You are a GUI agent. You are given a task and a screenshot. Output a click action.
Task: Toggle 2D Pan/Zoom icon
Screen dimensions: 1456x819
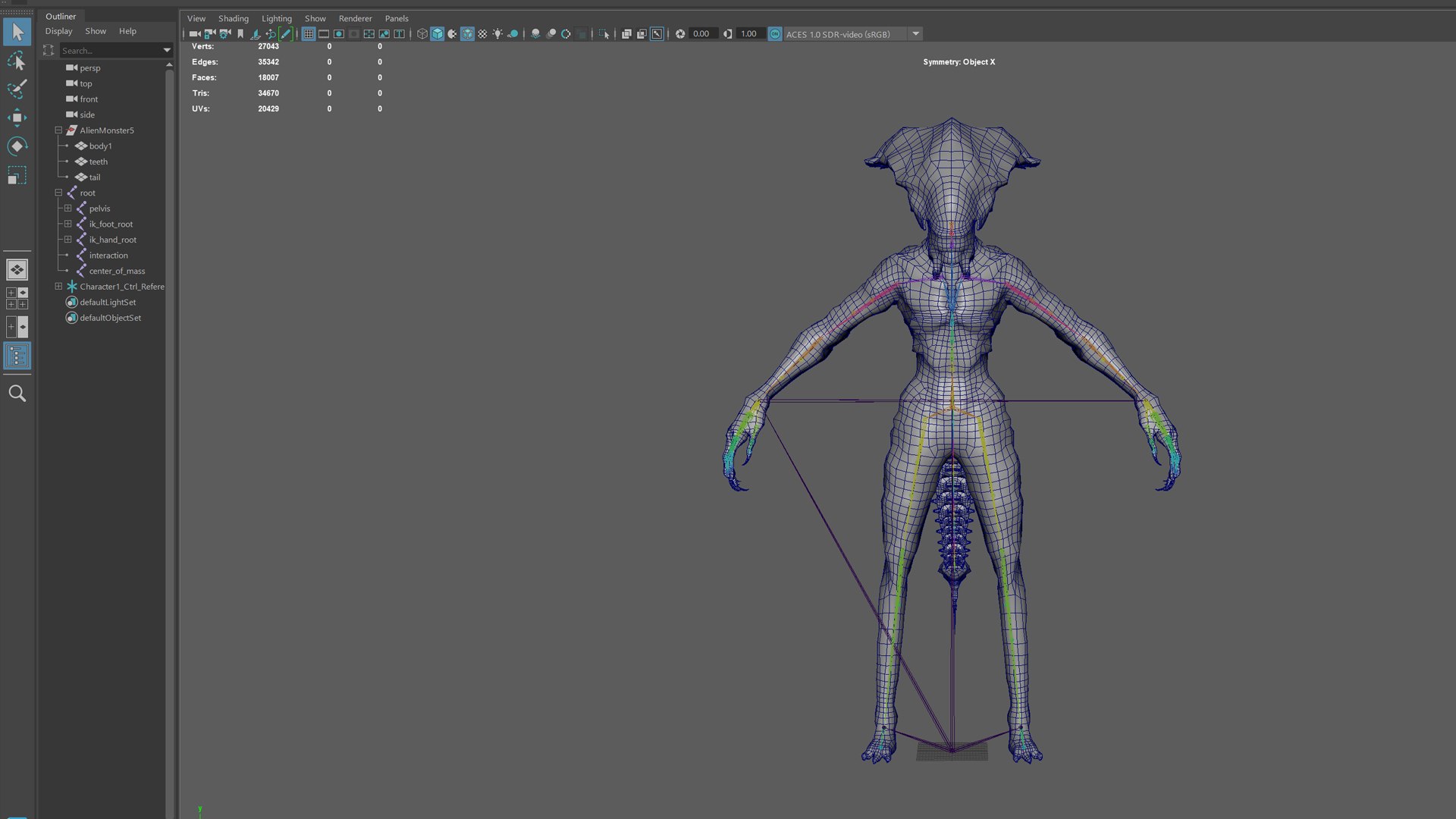[271, 34]
